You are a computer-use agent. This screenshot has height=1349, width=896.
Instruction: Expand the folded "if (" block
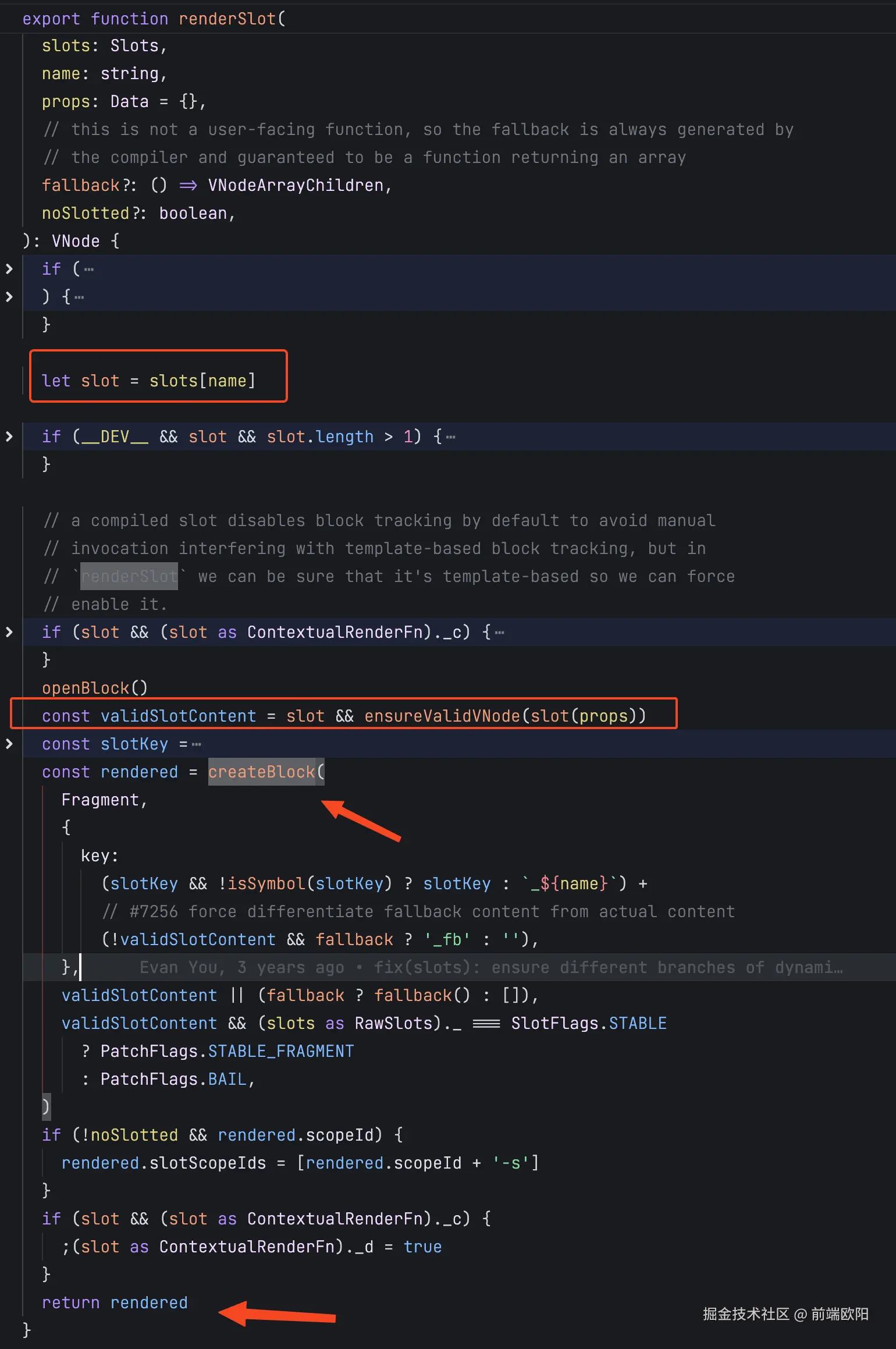point(9,269)
